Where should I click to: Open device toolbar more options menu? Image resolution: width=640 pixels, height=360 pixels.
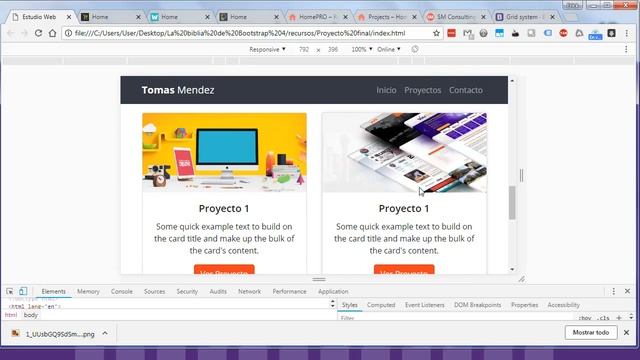[x=626, y=49]
